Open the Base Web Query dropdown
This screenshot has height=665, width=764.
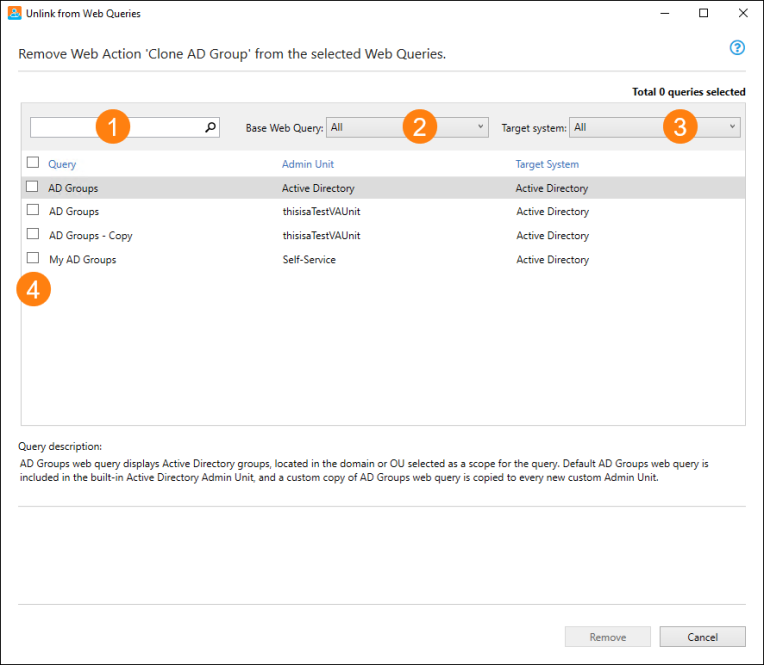(407, 128)
